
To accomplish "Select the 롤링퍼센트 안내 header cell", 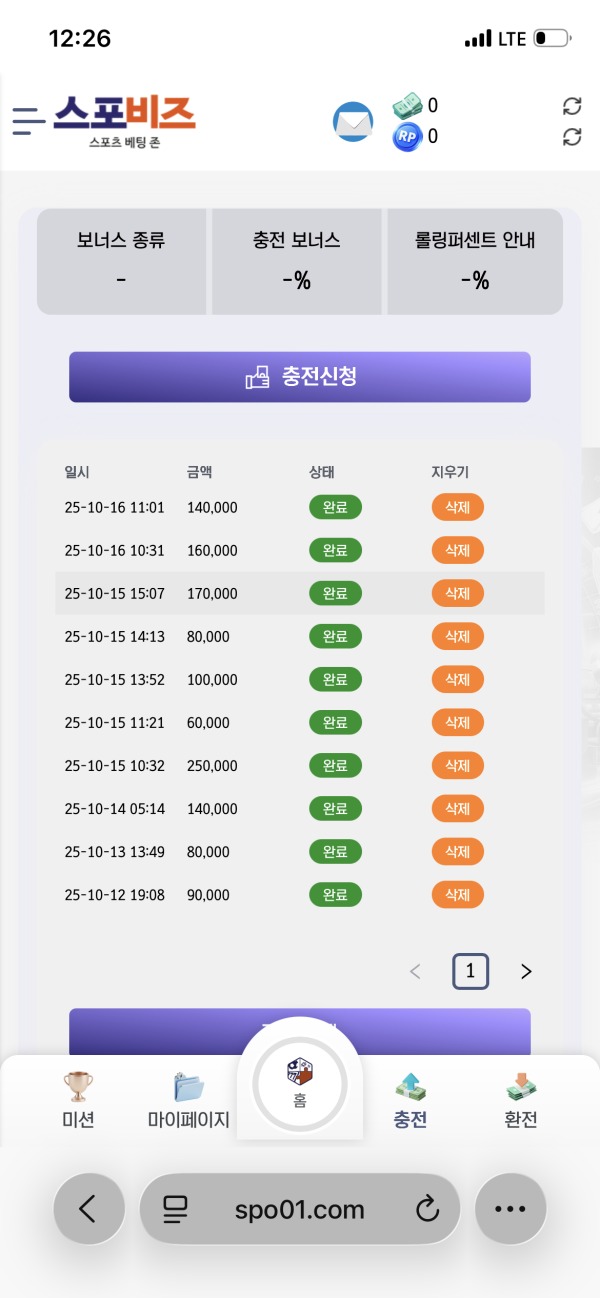I will click(474, 260).
